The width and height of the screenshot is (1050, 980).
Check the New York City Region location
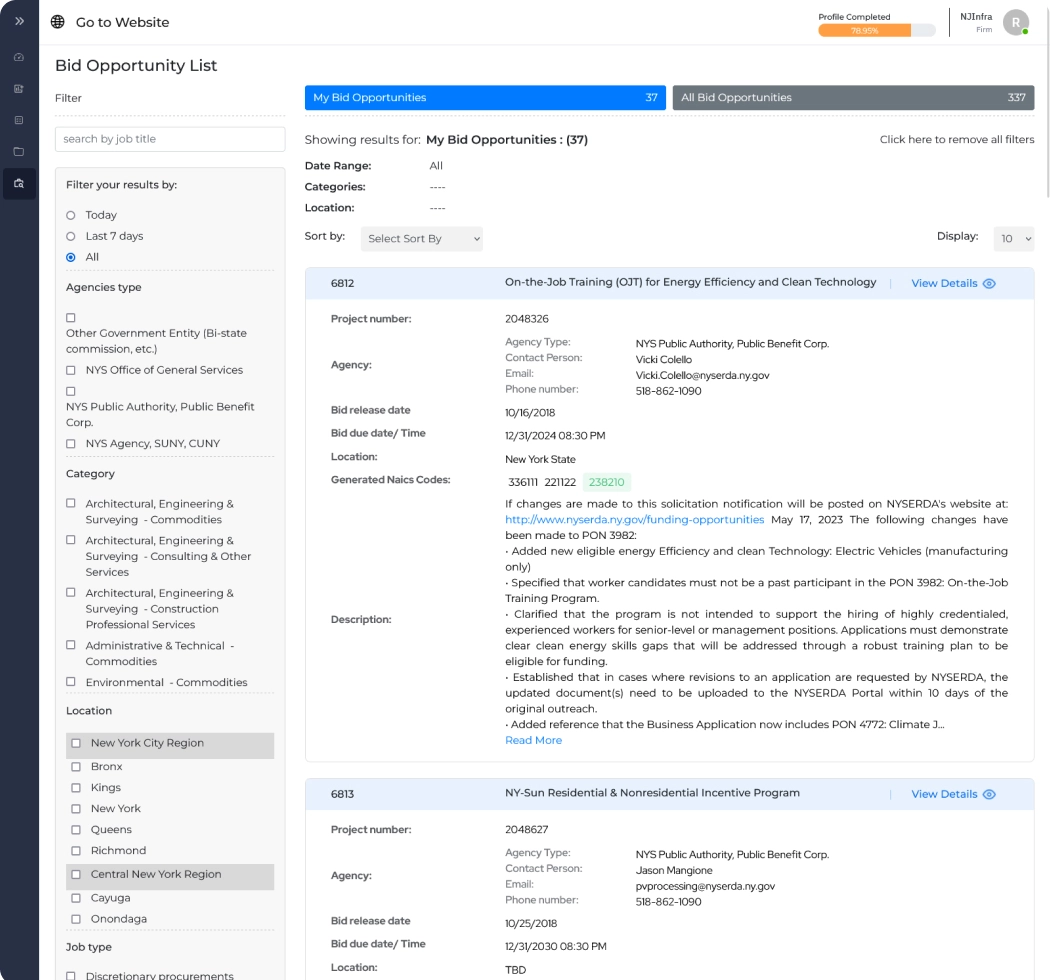(76, 745)
